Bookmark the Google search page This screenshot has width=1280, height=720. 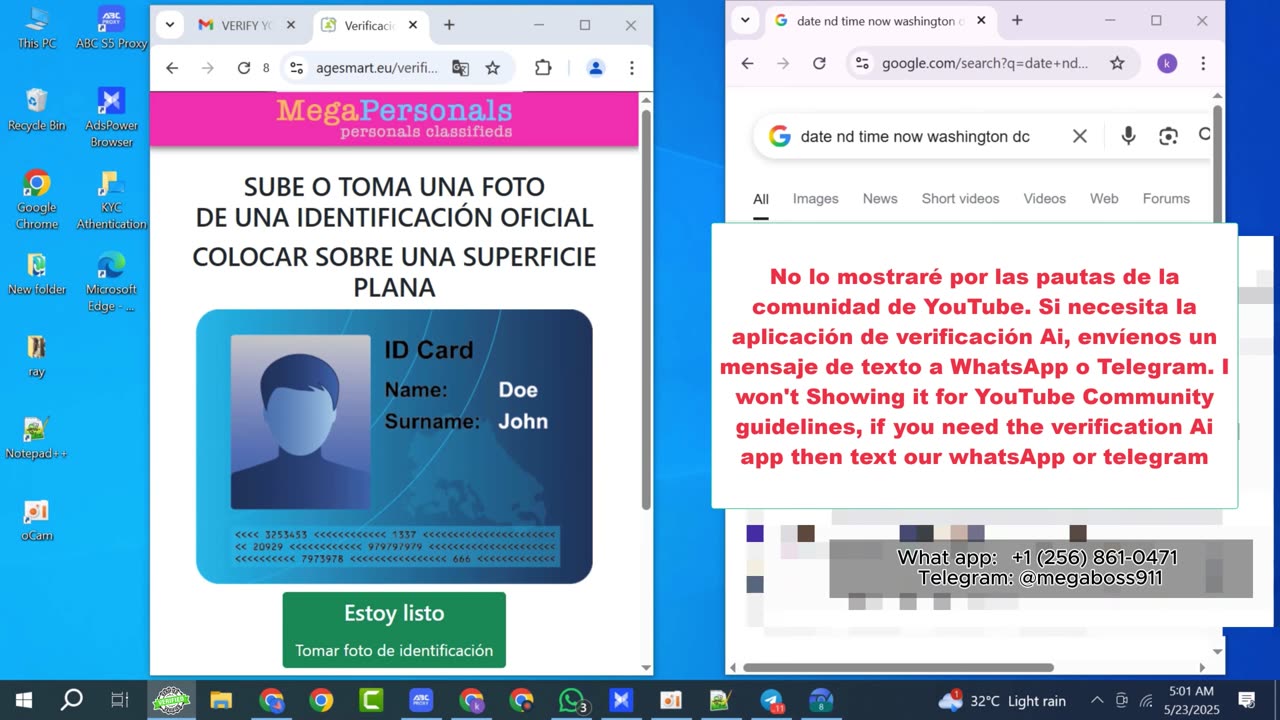[1117, 63]
